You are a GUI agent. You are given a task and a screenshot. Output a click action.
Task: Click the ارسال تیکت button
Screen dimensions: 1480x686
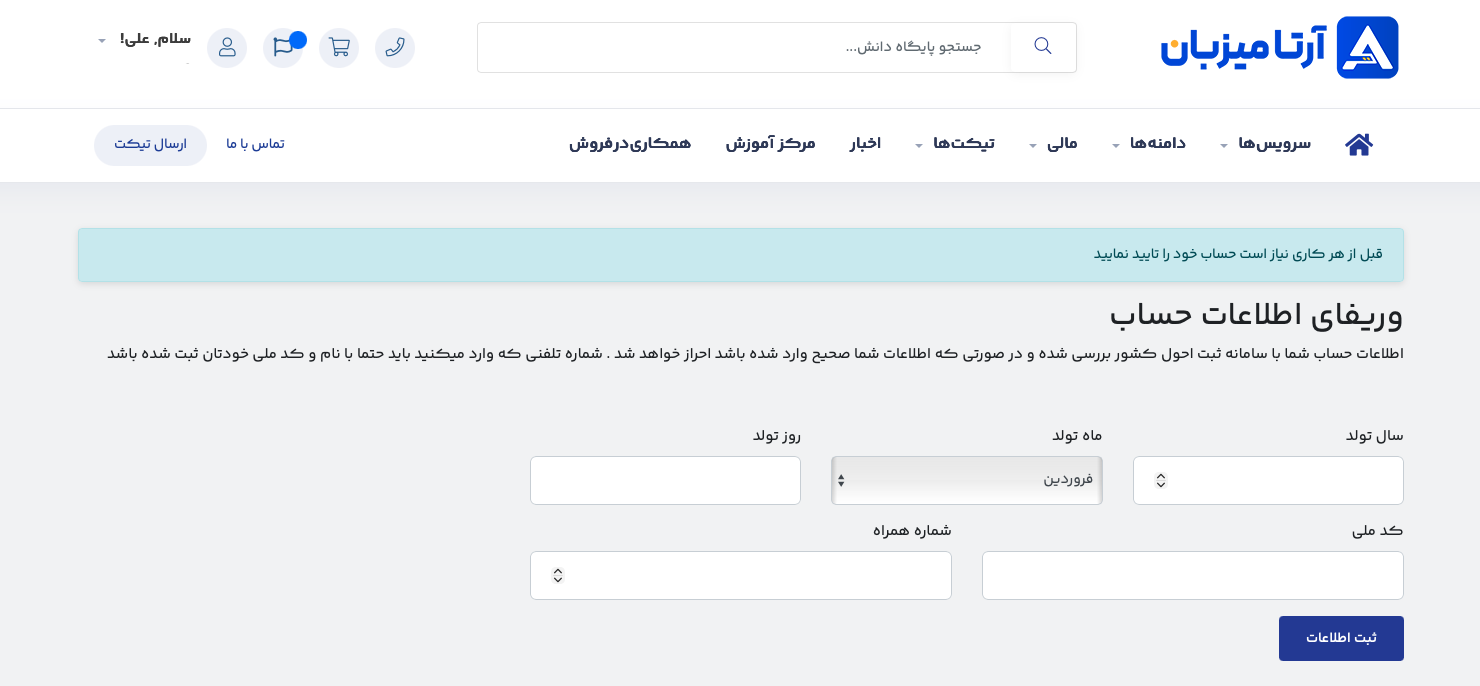point(150,145)
